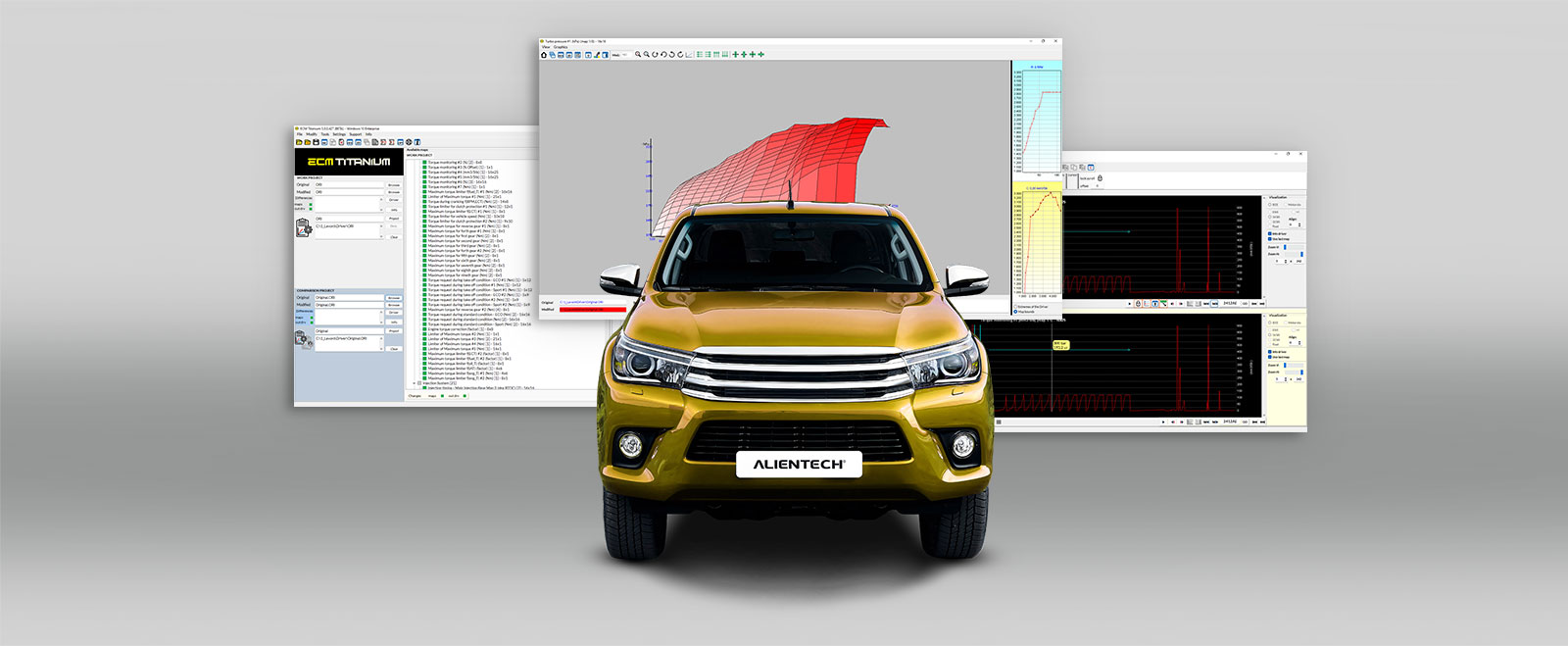Click the black floppy save icon in ECM Titanium

coord(315,142)
